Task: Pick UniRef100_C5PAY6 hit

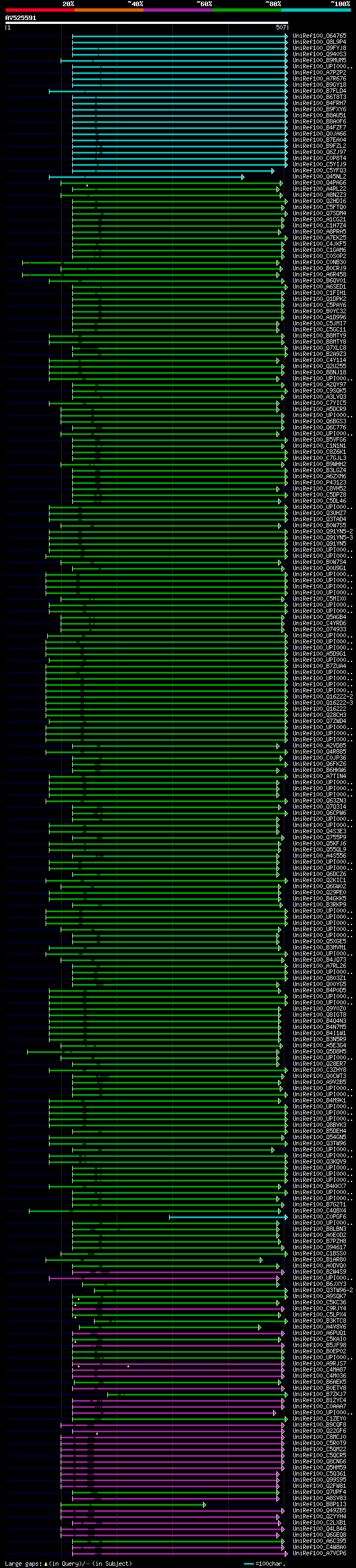Action: tap(319, 305)
